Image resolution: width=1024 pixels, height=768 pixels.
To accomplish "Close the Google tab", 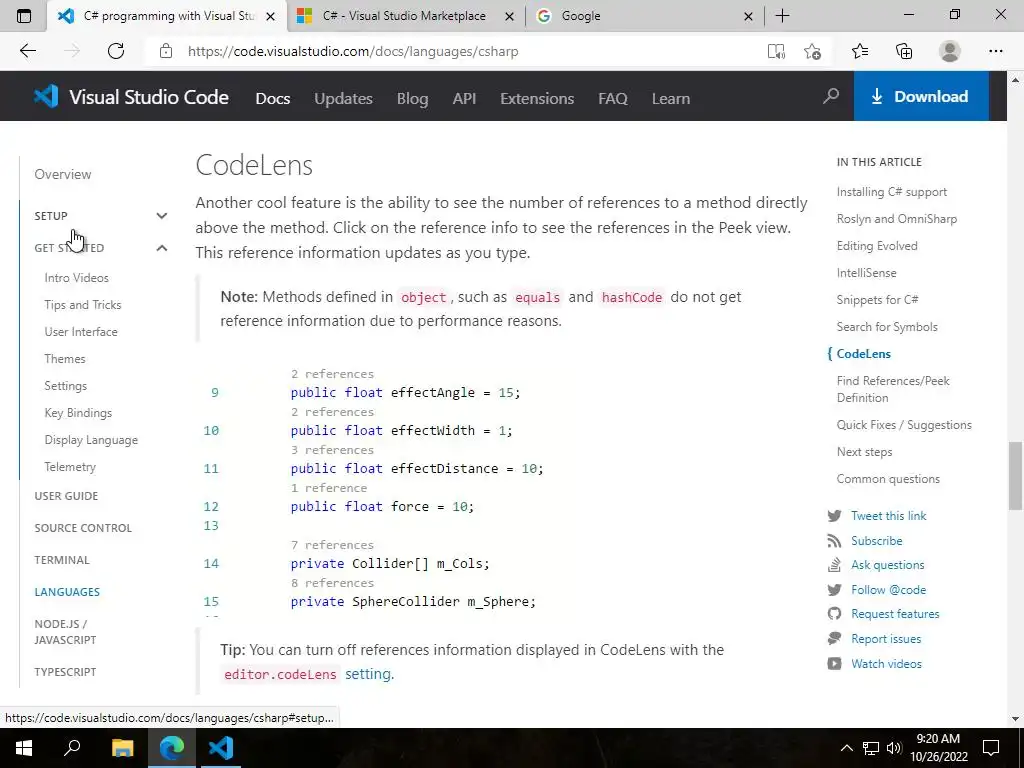I will pos(748,16).
